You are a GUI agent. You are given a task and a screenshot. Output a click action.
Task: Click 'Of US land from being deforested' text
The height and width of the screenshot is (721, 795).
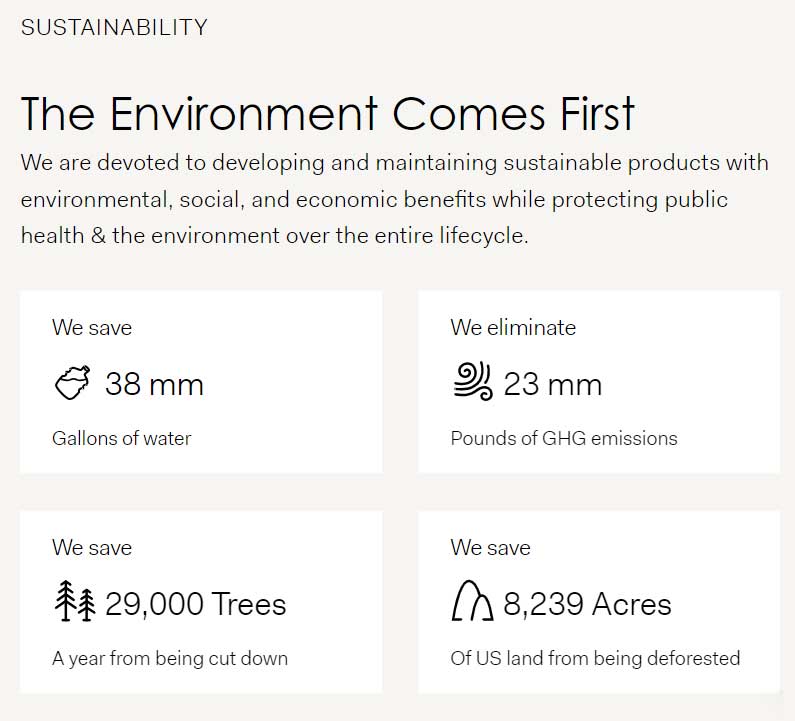pos(595,658)
